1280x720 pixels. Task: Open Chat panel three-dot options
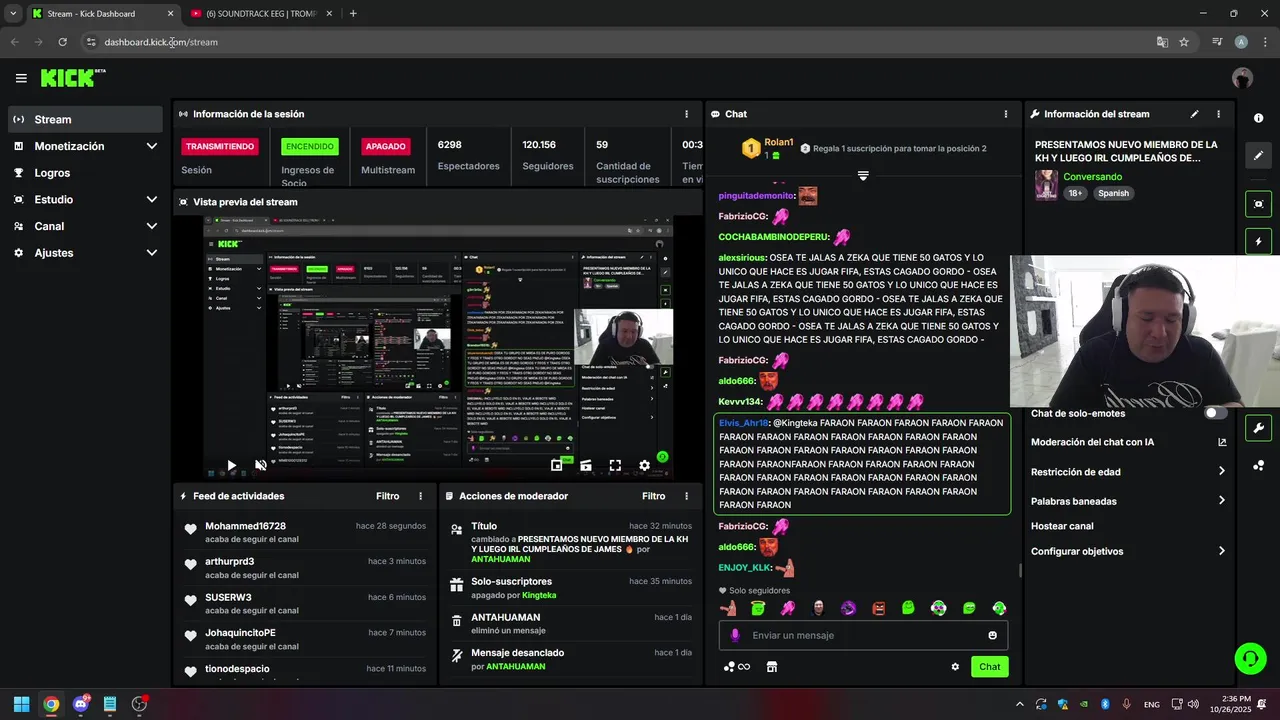click(x=1005, y=114)
